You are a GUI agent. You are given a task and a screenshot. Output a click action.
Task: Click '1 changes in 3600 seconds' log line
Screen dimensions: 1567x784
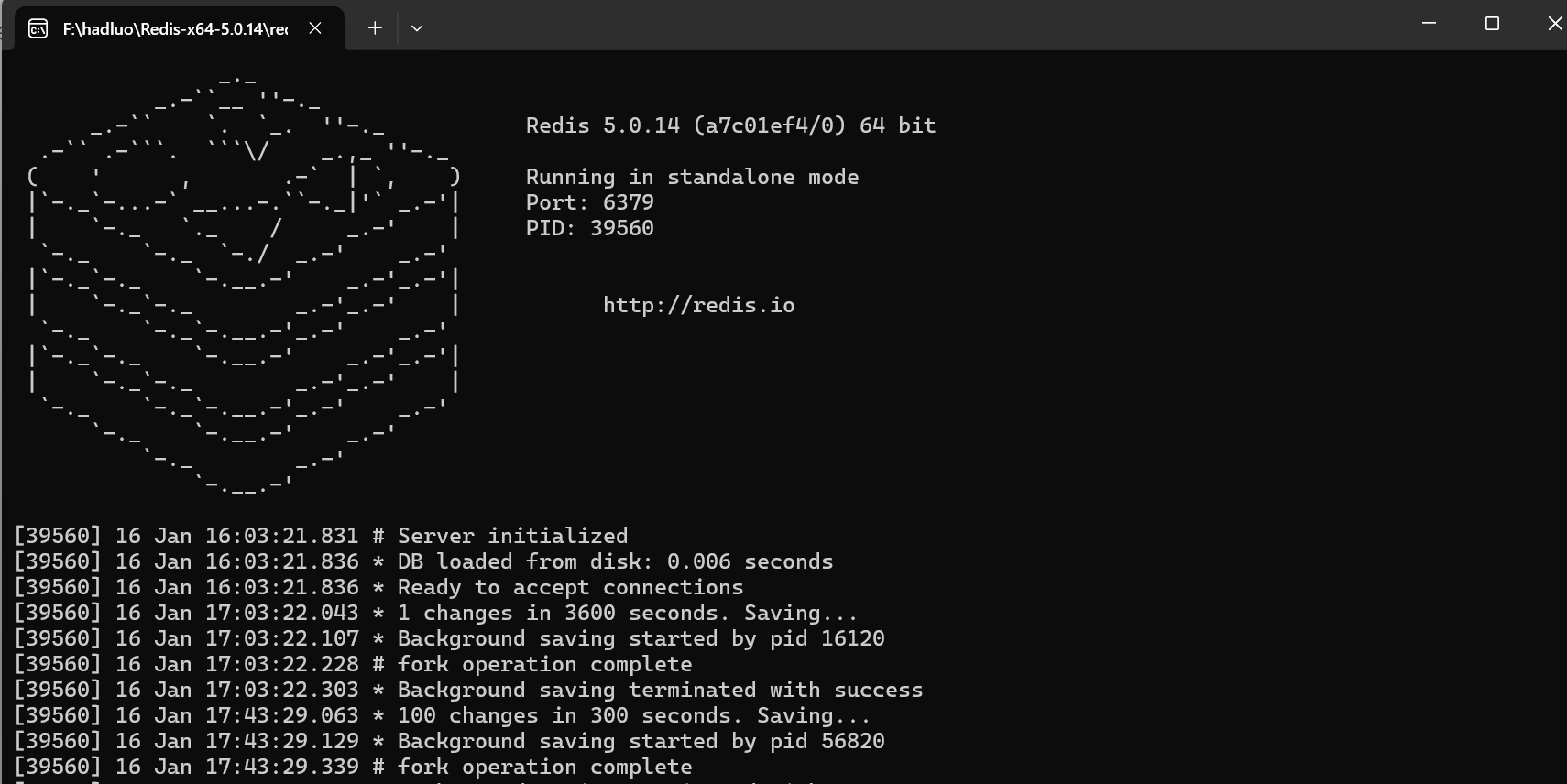[435, 613]
